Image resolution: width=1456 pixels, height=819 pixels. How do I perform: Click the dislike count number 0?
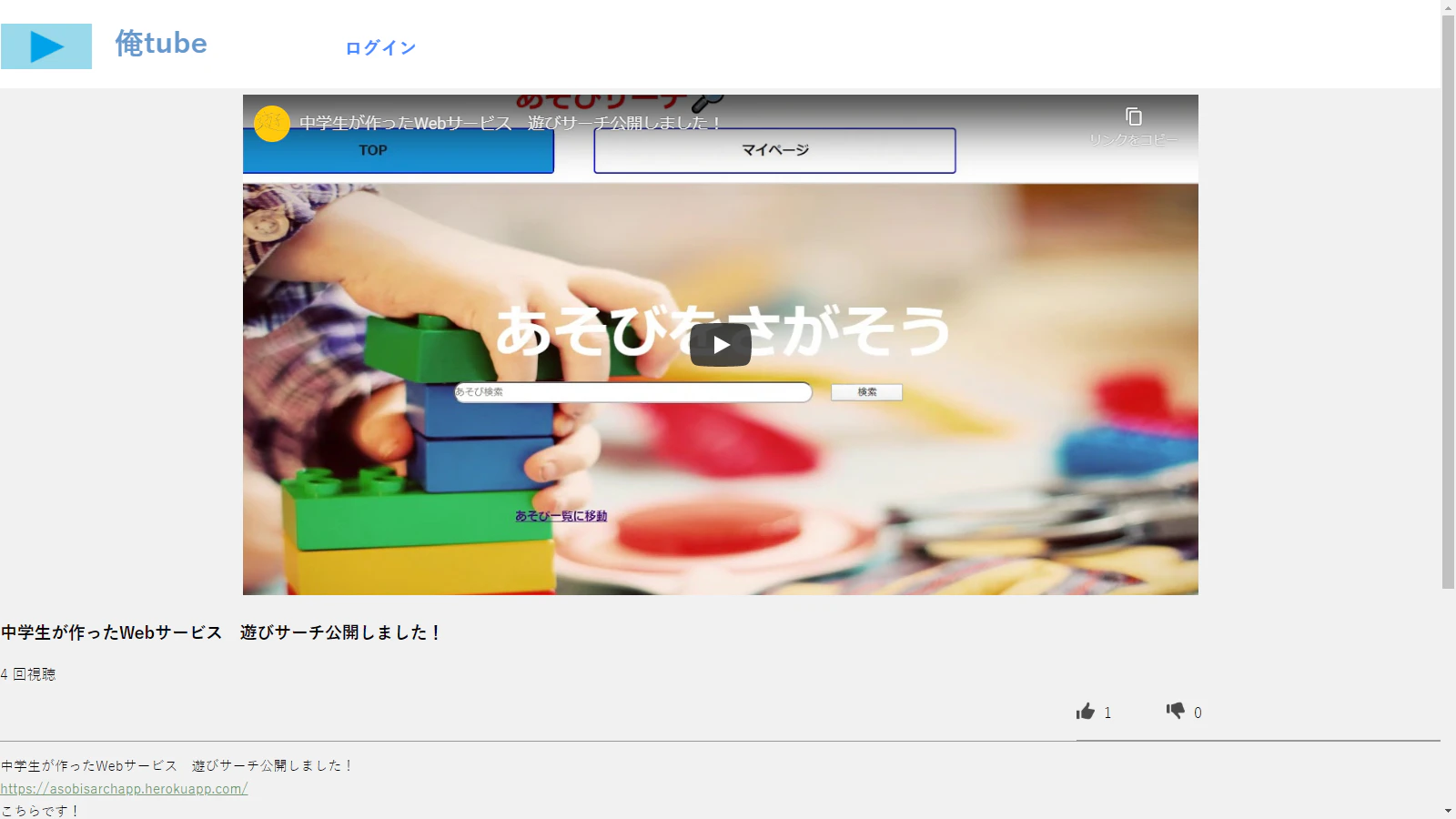coord(1198,713)
